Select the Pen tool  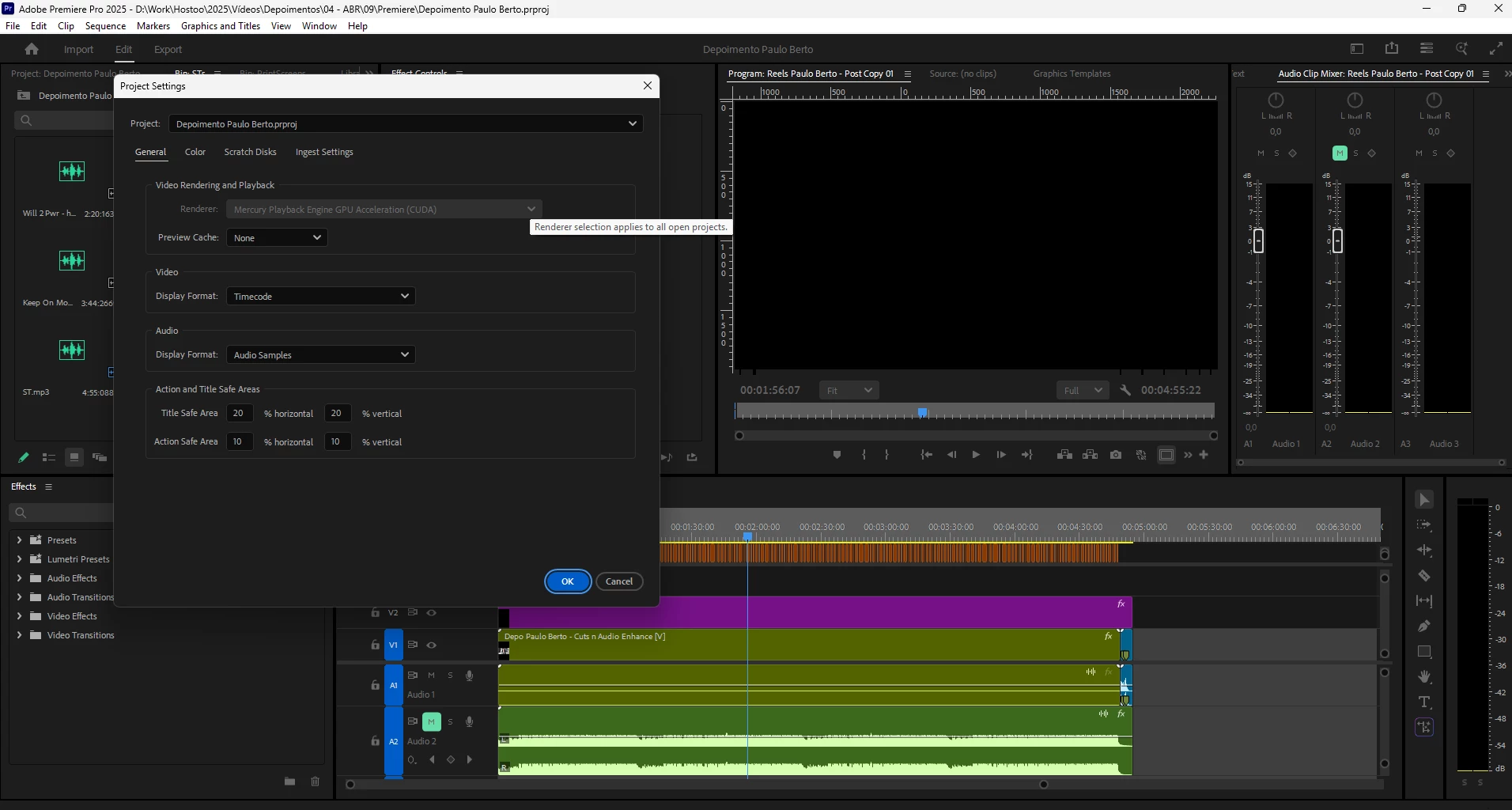(x=1424, y=626)
